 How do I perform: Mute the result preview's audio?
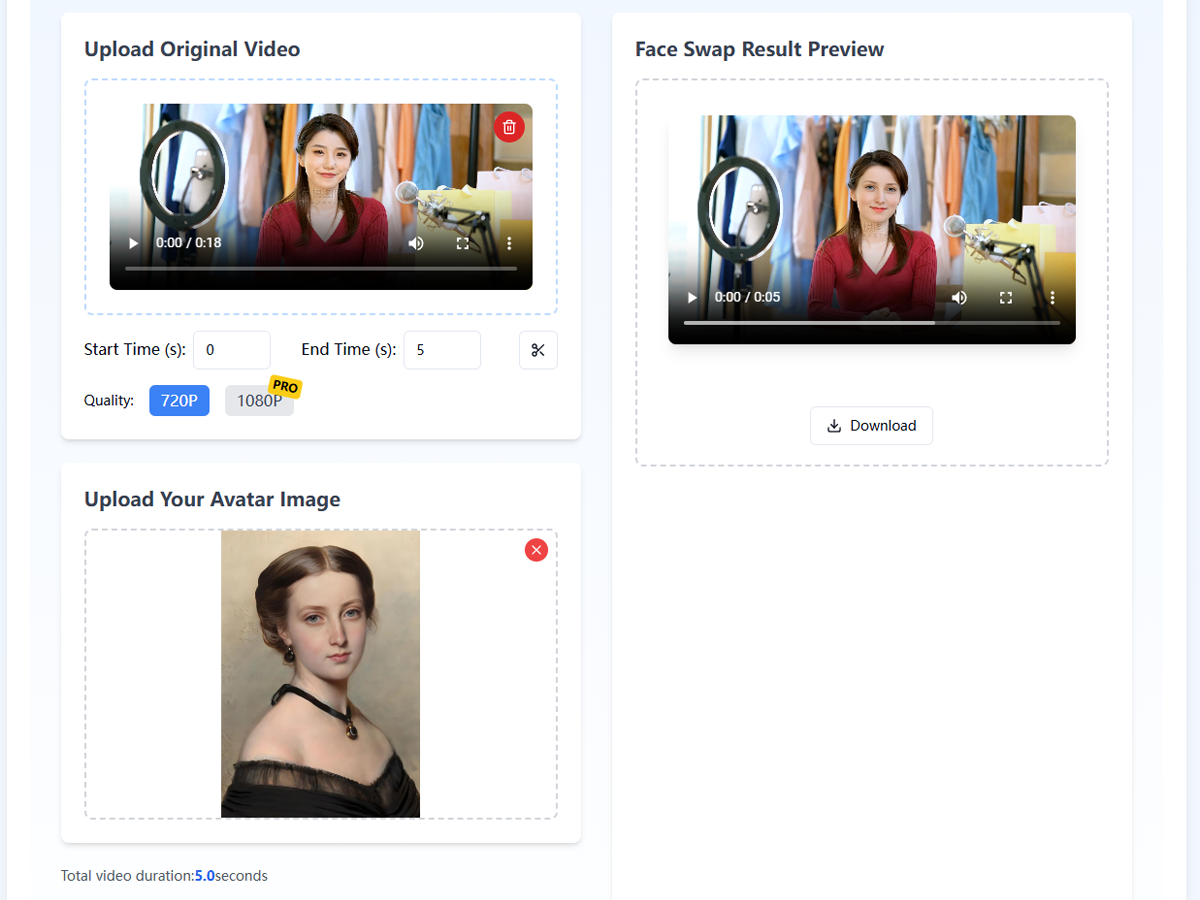pos(958,297)
